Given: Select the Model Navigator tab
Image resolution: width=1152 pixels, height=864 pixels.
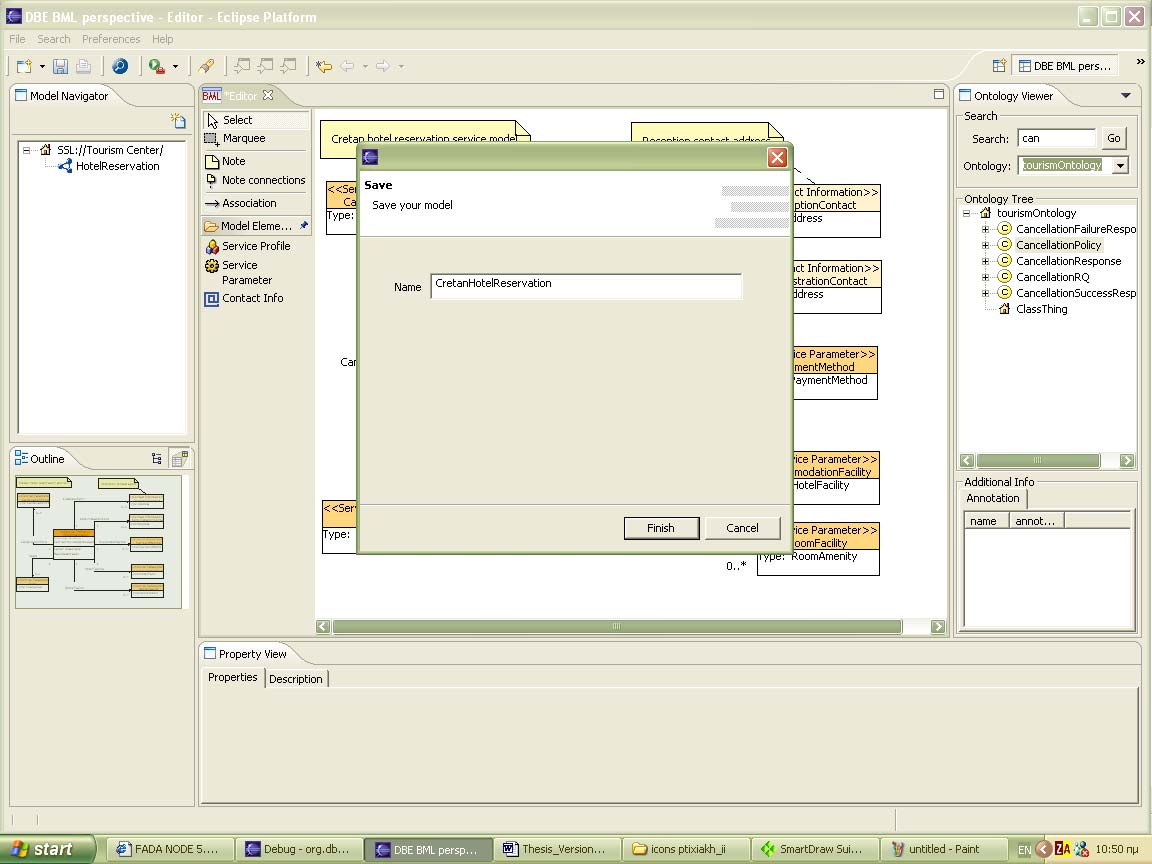Looking at the screenshot, I should (62, 96).
